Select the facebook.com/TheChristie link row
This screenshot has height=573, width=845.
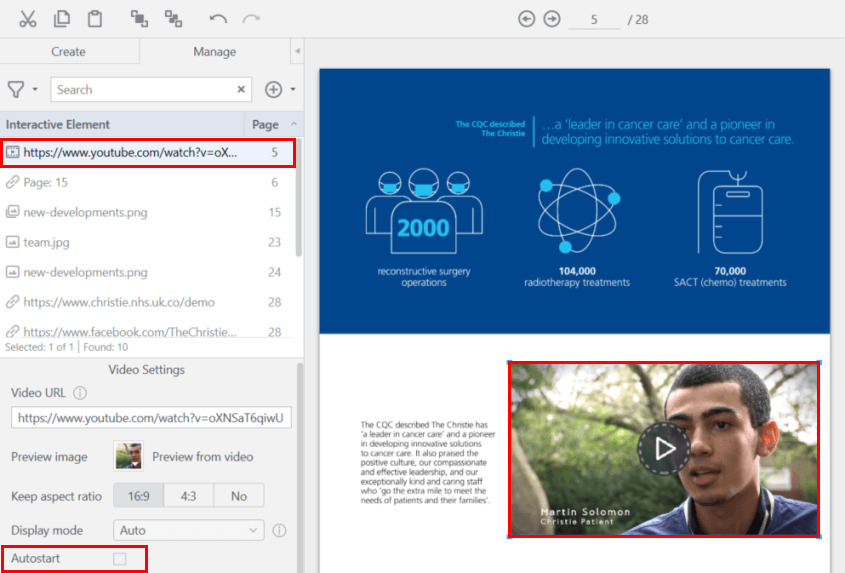(x=148, y=330)
